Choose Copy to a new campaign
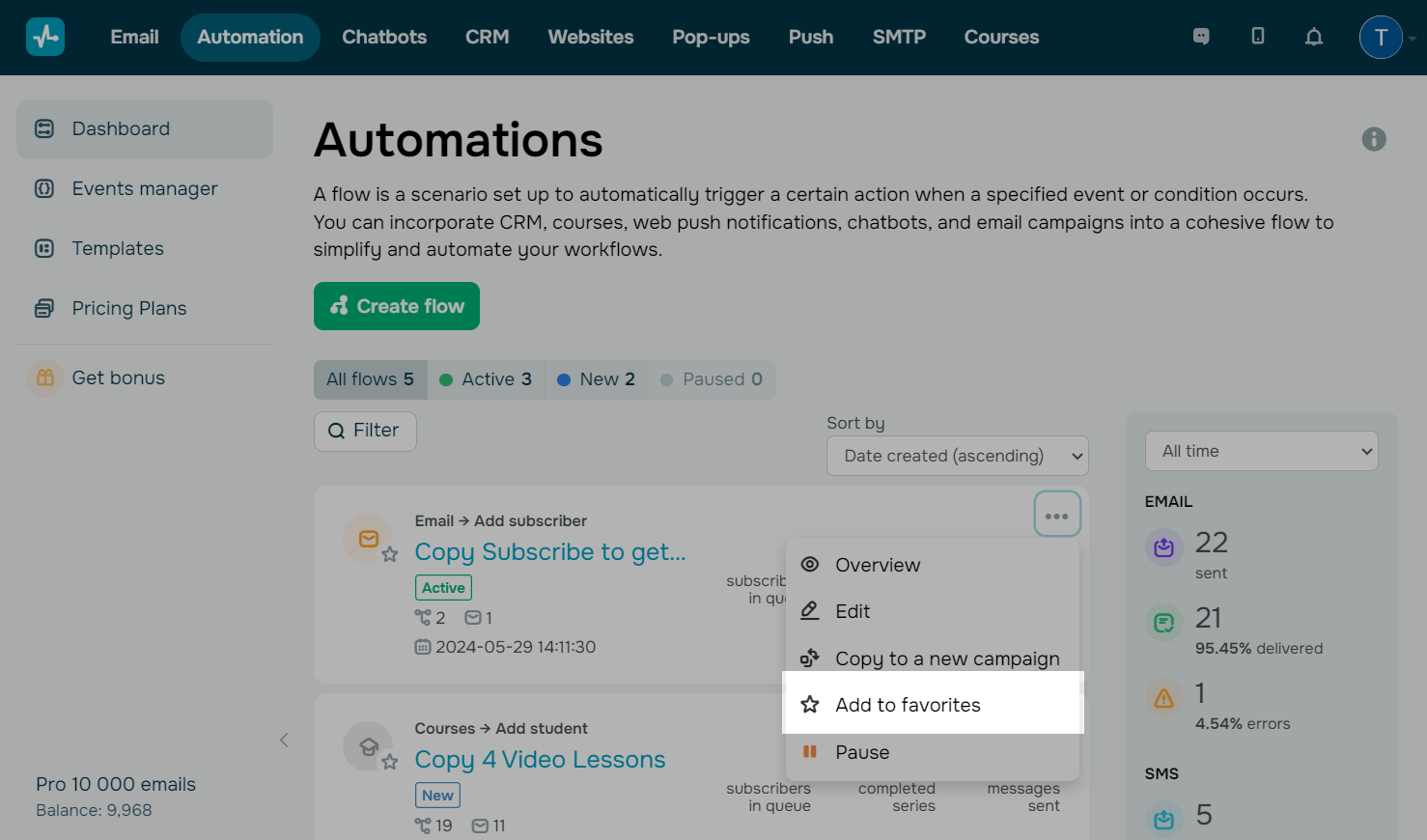Screen dimensions: 1427x840 [946, 658]
